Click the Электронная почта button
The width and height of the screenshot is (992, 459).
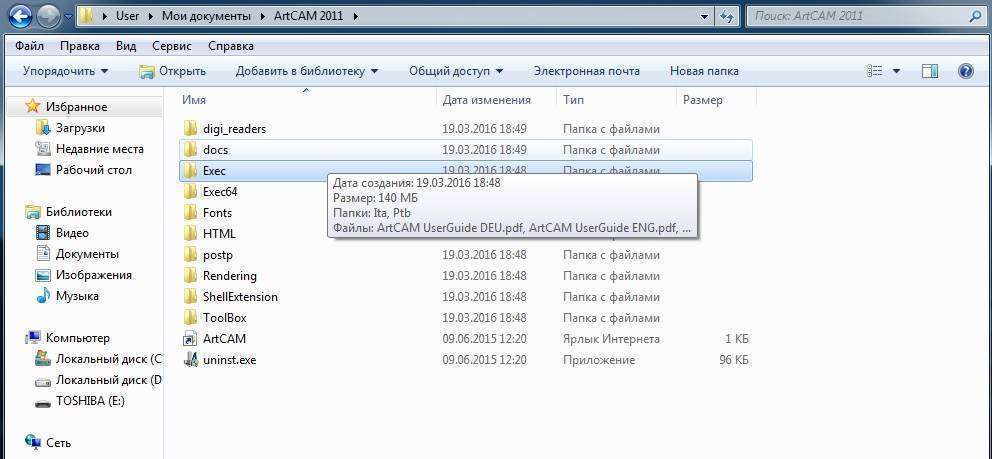coord(586,71)
